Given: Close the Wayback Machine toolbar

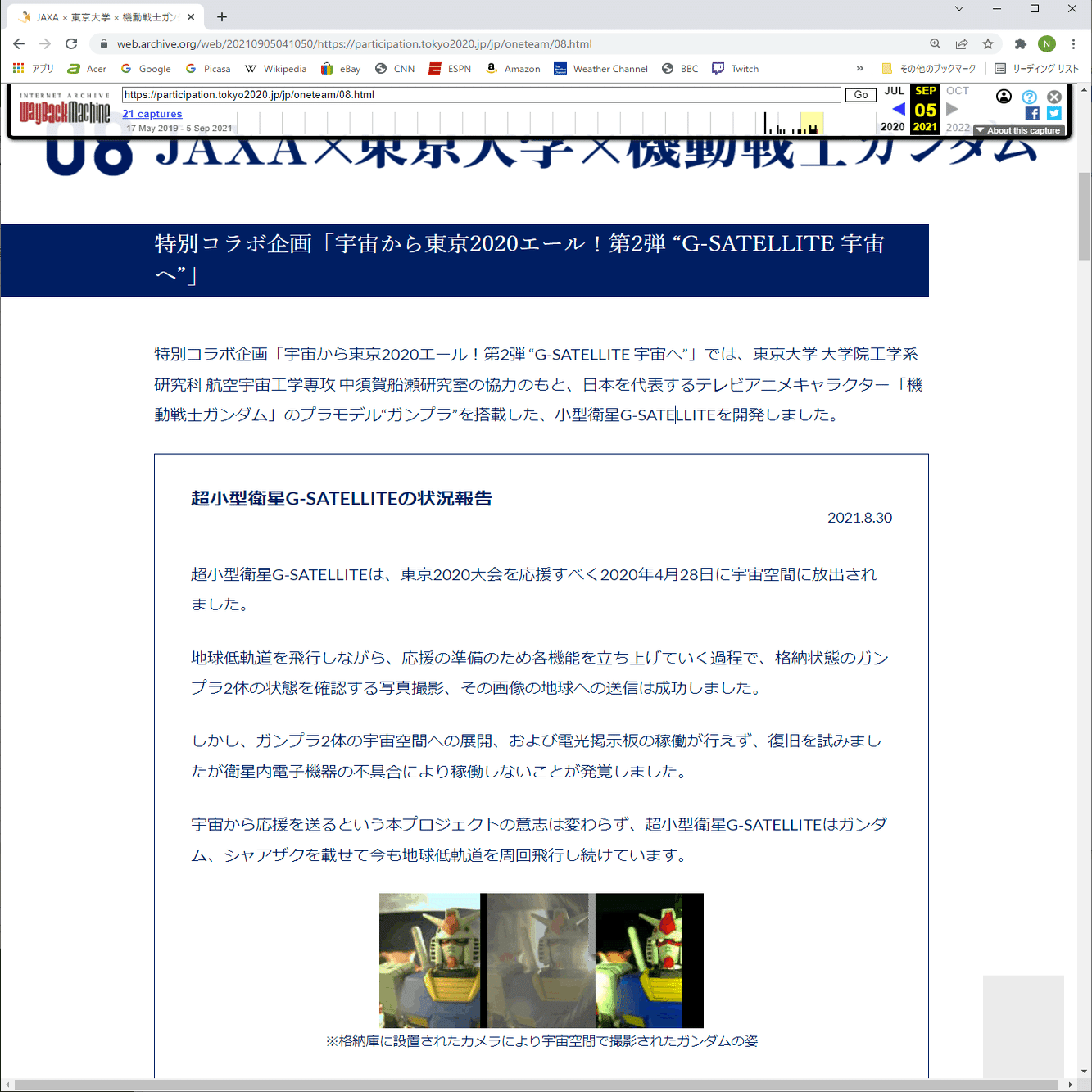Looking at the screenshot, I should point(1054,97).
